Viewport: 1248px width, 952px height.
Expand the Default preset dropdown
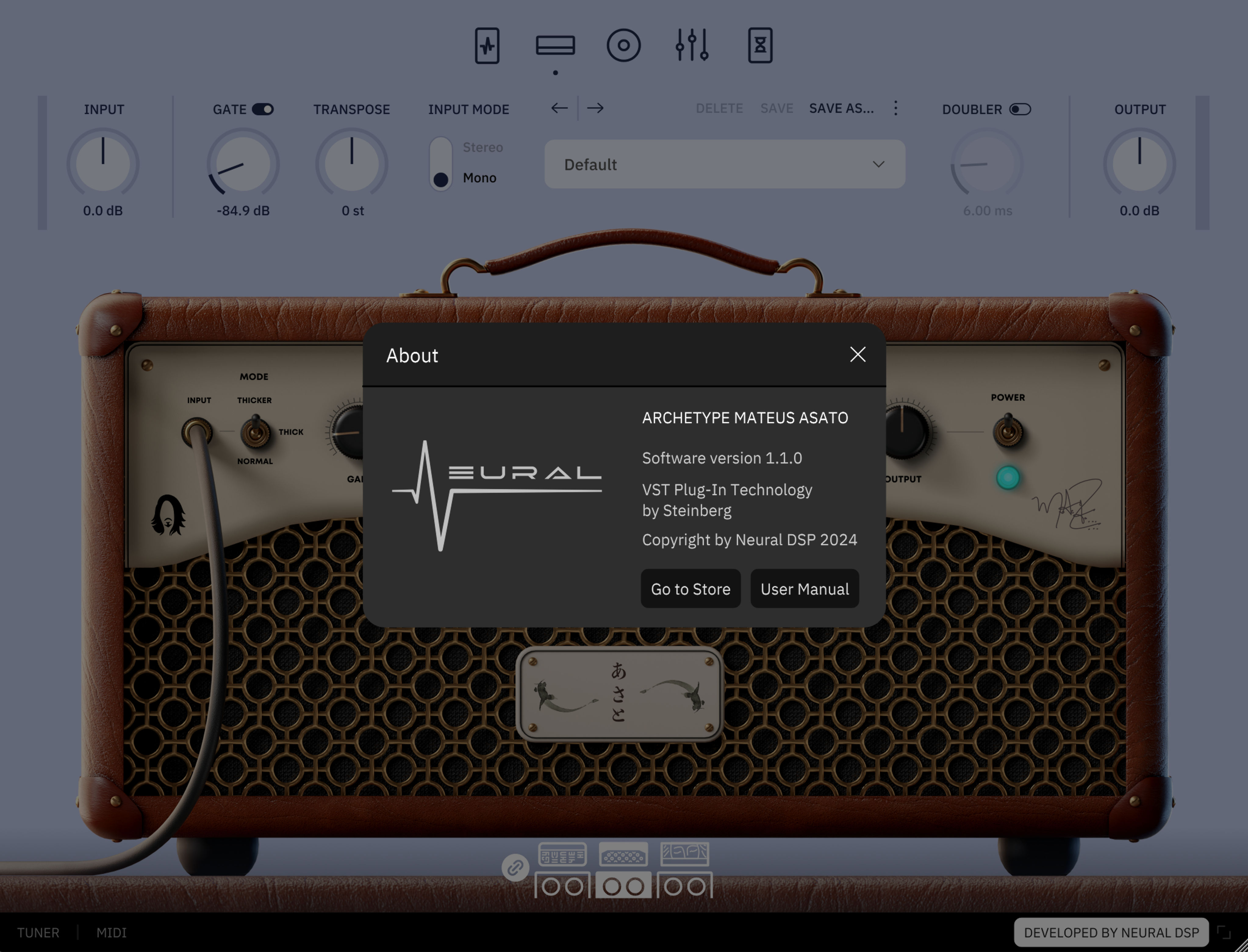724,164
